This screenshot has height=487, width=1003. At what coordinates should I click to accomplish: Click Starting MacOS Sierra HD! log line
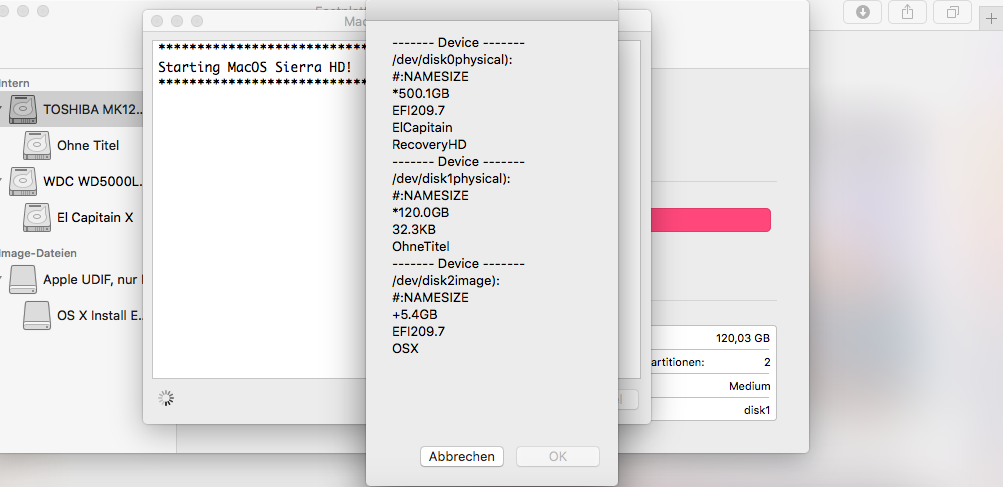(255, 67)
